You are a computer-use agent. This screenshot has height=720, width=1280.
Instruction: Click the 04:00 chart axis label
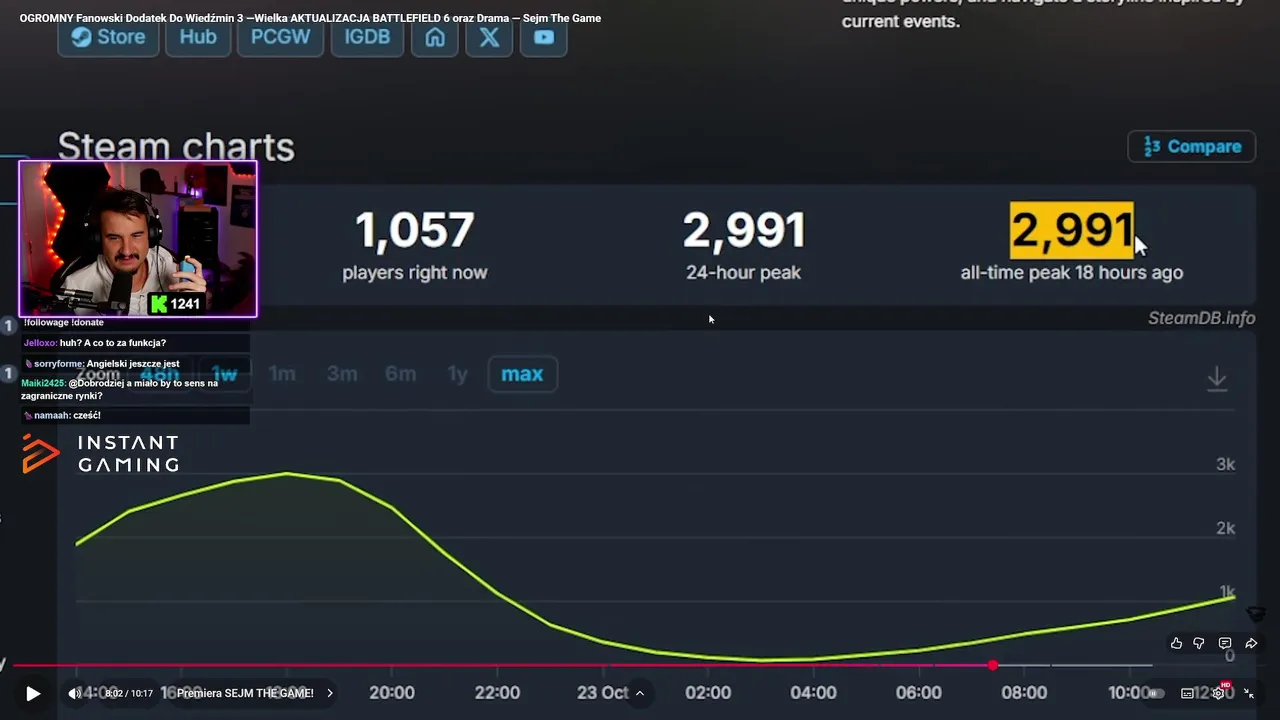(813, 693)
